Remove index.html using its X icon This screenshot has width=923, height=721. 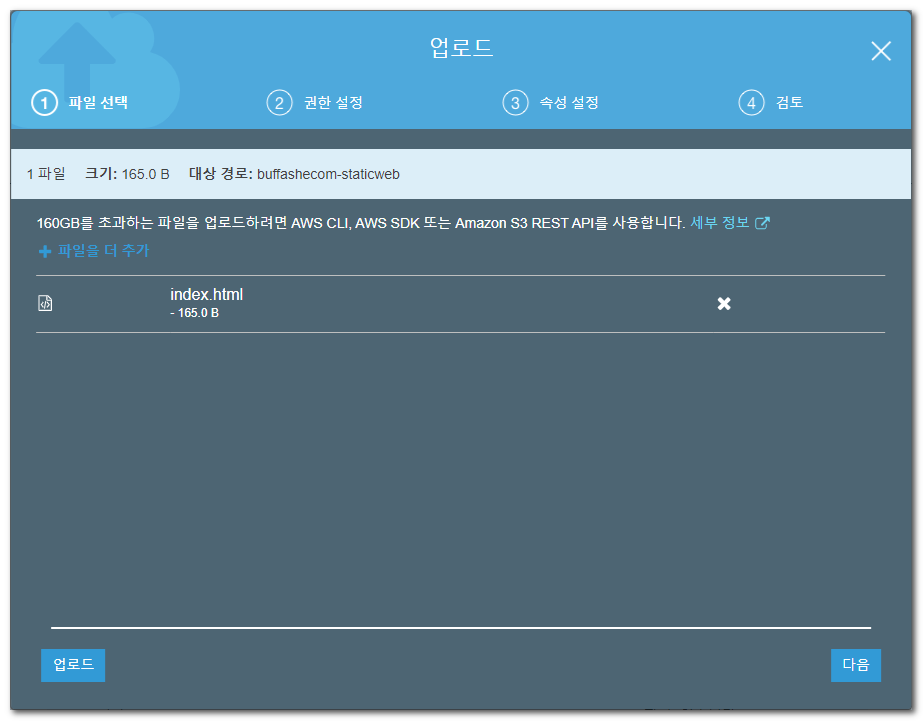point(724,304)
